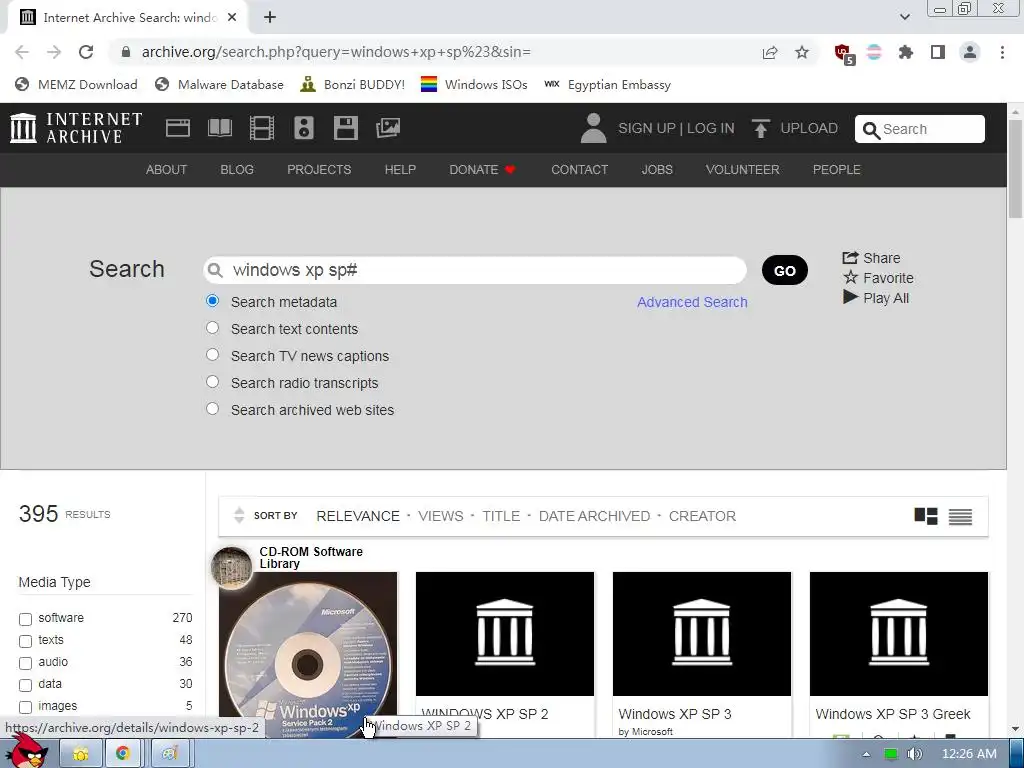The image size is (1024, 768).
Task: Open the Video film strip icon
Action: (x=262, y=128)
